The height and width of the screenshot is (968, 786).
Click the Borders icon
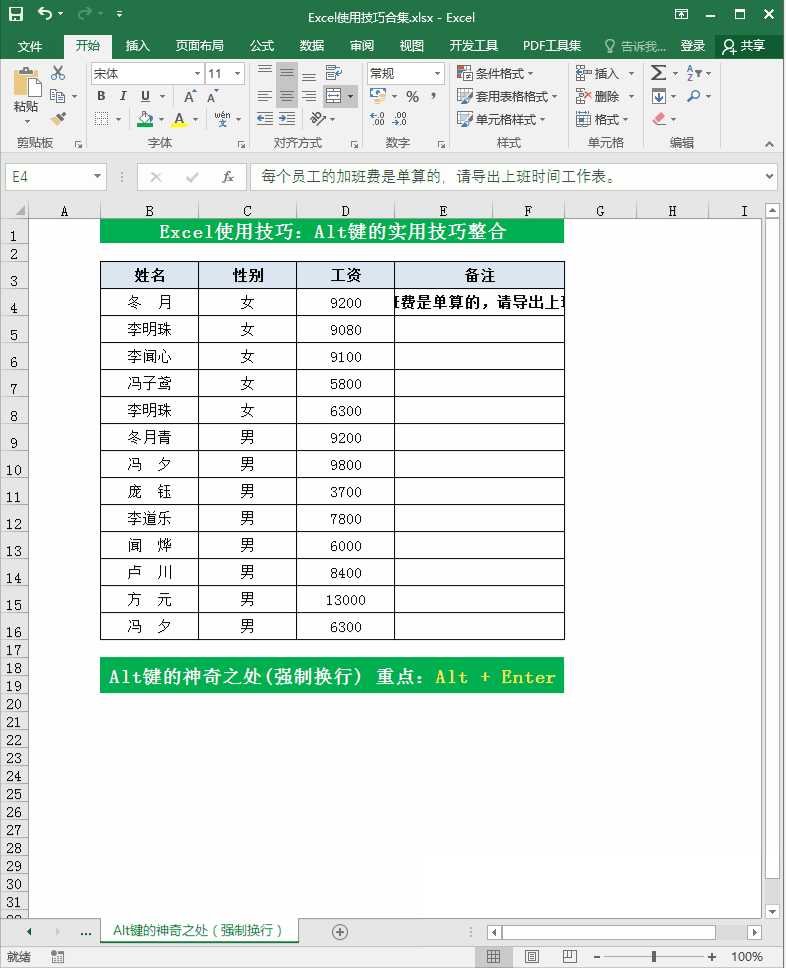pyautogui.click(x=101, y=119)
